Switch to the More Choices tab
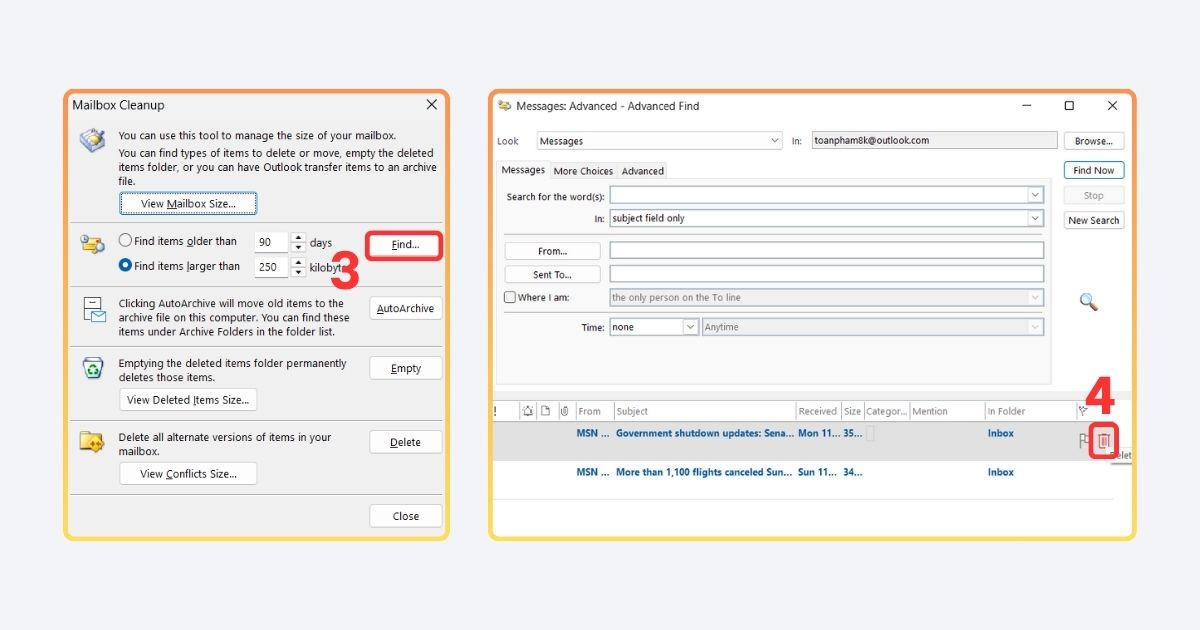Viewport: 1200px width, 630px height. [583, 171]
